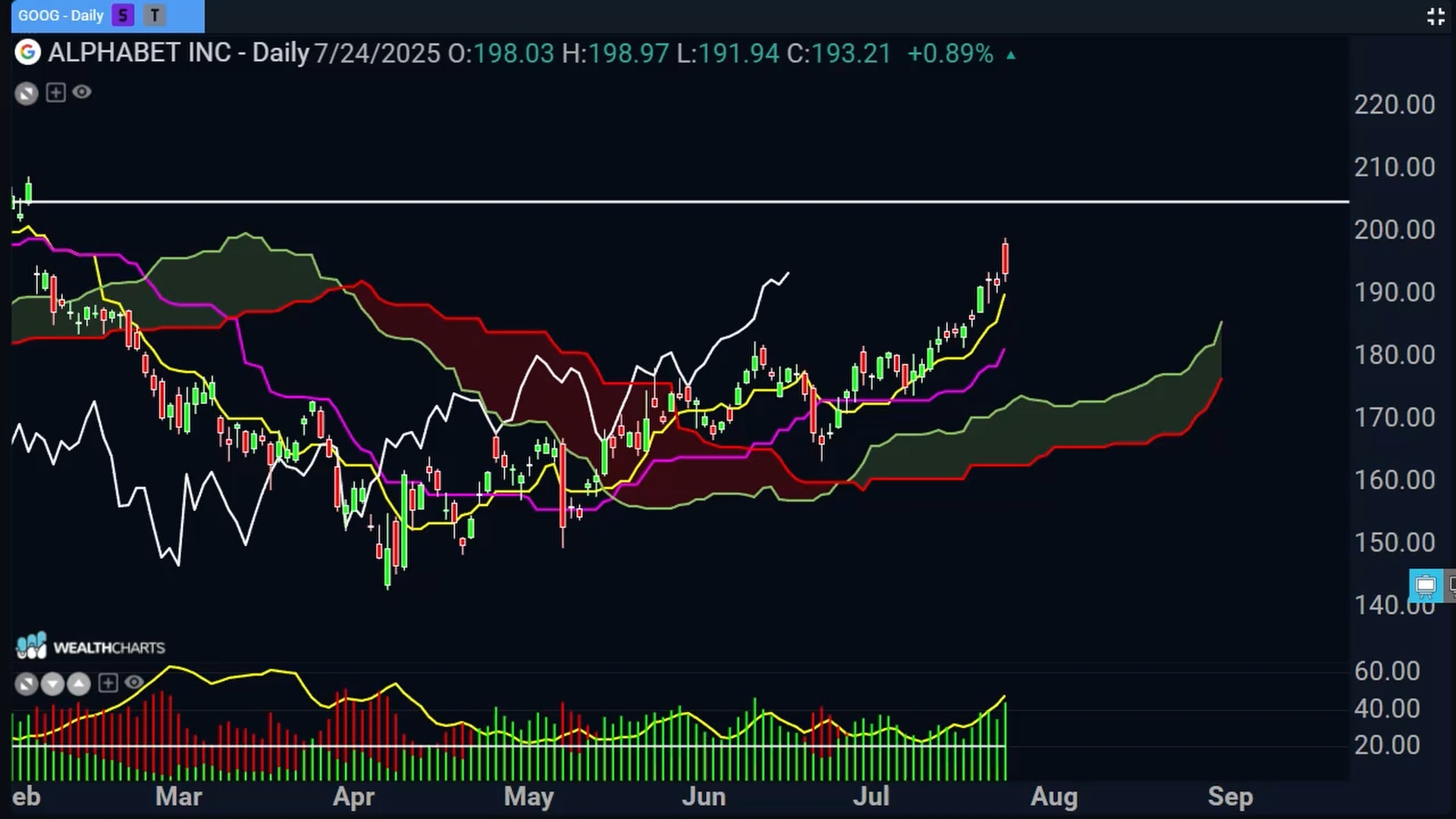Viewport: 1456px width, 819px height.
Task: Click the 150.00 price axis label
Action: click(x=1395, y=543)
